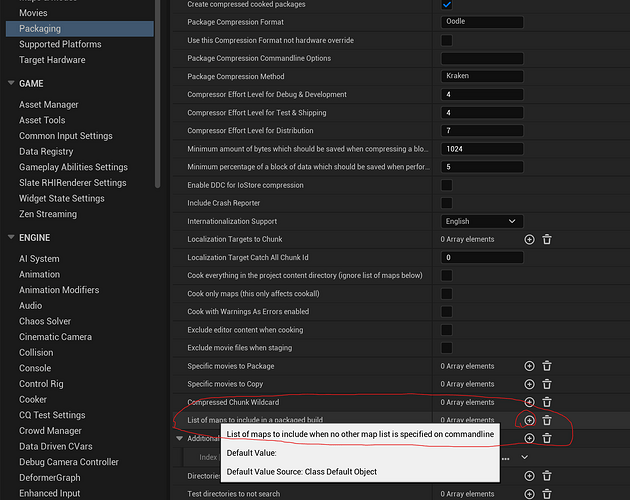Open Enhanced Input settings
This screenshot has height=500, width=630.
(49, 493)
